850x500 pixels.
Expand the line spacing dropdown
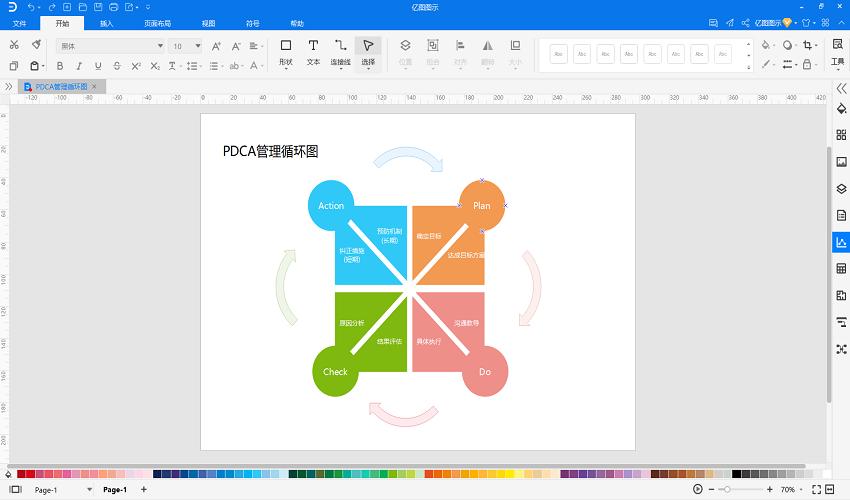200,66
